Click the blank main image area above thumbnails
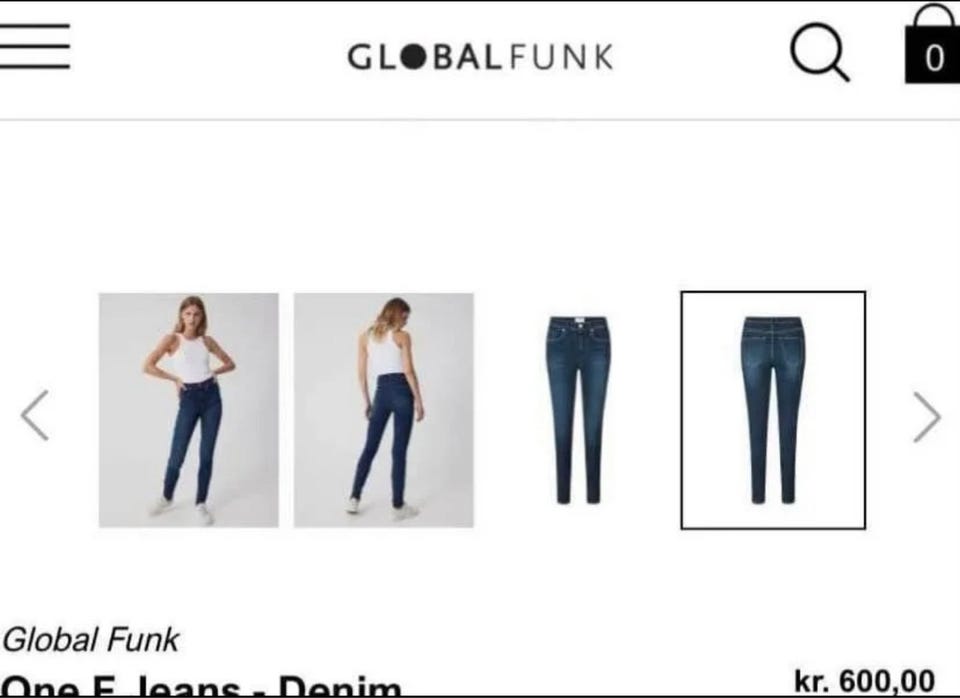Viewport: 960px width, 698px height. [480, 205]
